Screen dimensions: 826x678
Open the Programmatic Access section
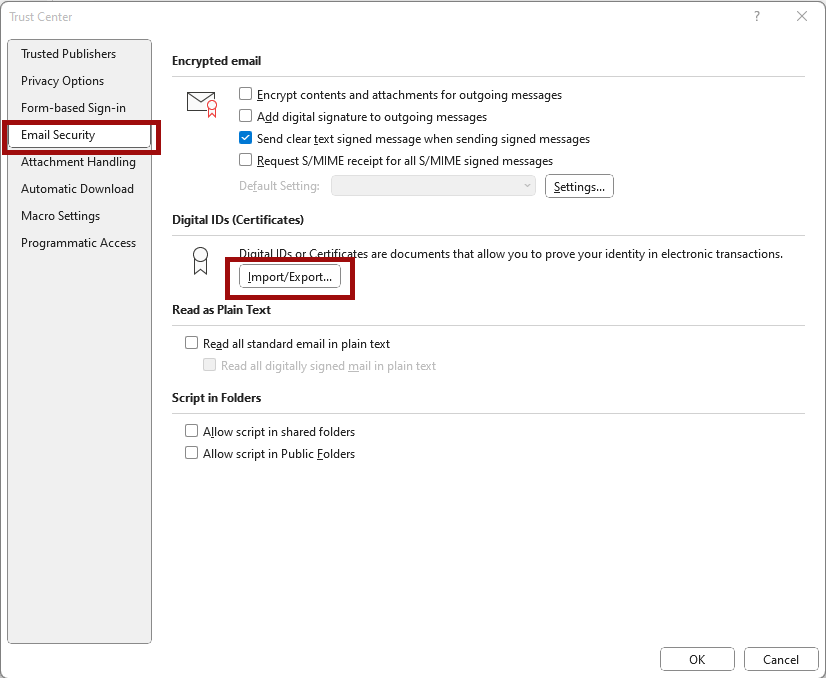[78, 243]
